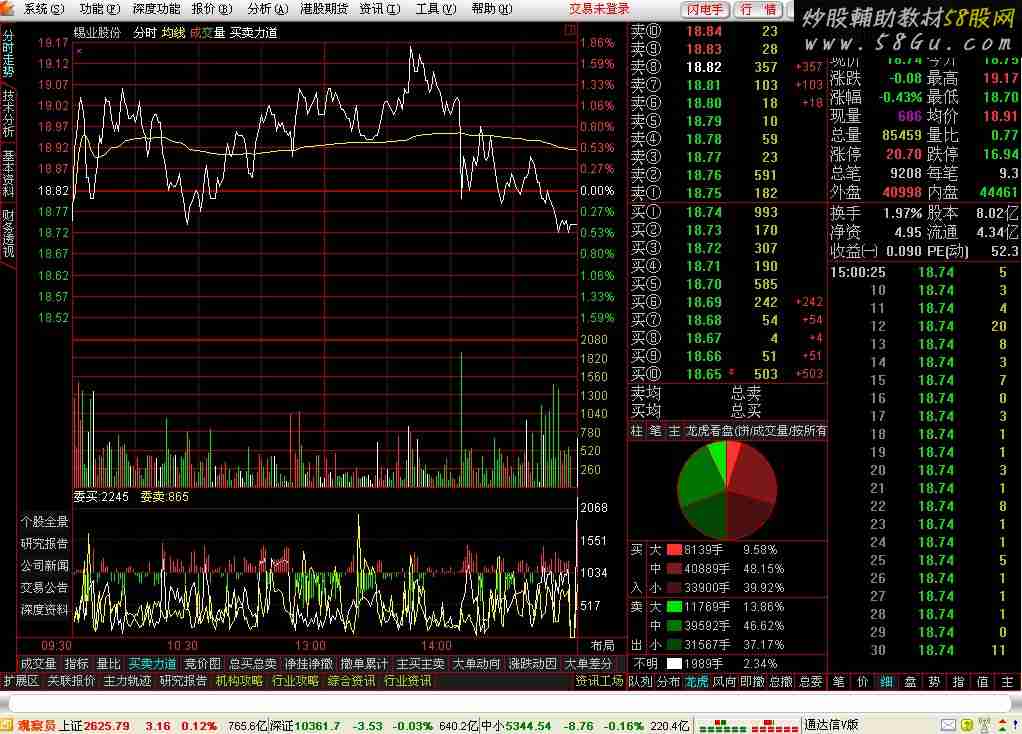
Task: Open 研究报告 in the left info list
Action: 44,544
